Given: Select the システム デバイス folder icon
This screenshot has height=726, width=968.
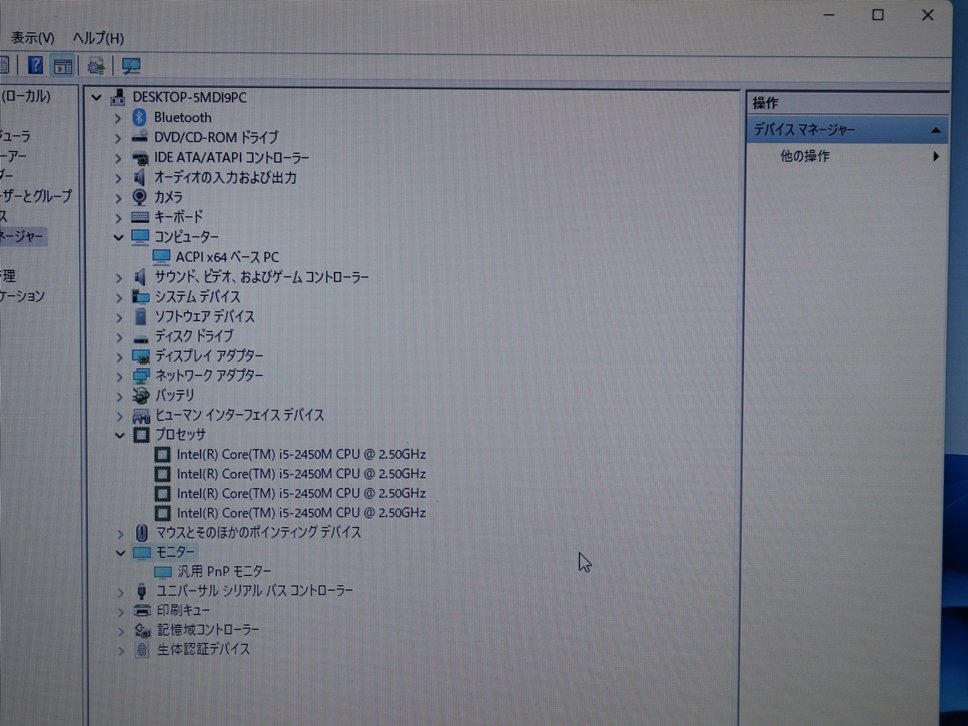Looking at the screenshot, I should (x=141, y=297).
